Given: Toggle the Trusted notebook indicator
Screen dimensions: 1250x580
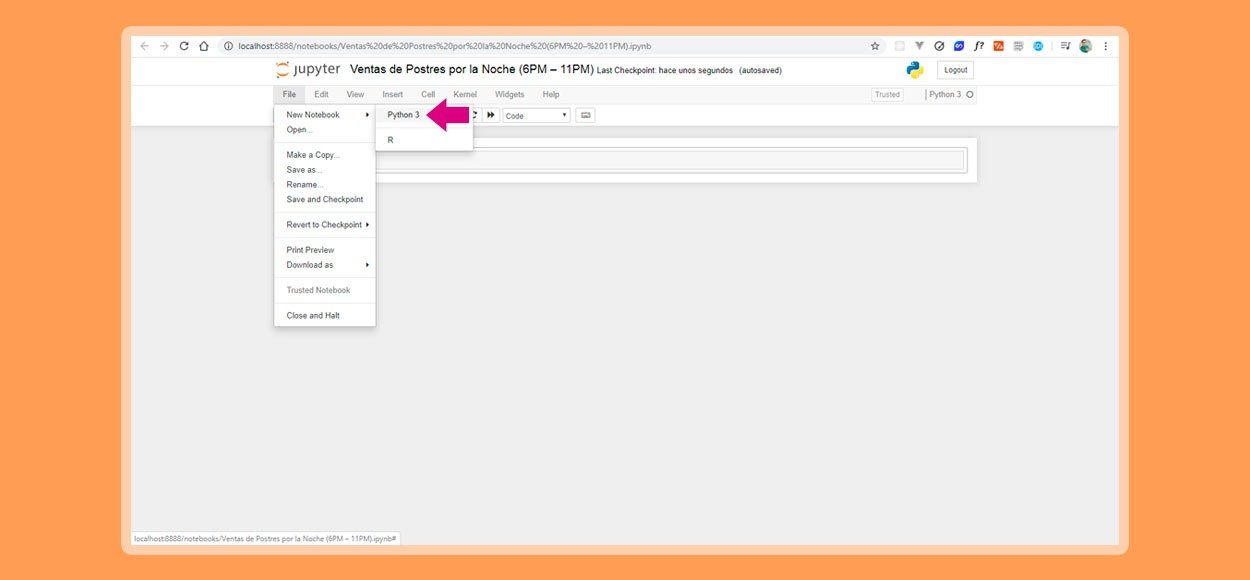Looking at the screenshot, I should (887, 95).
